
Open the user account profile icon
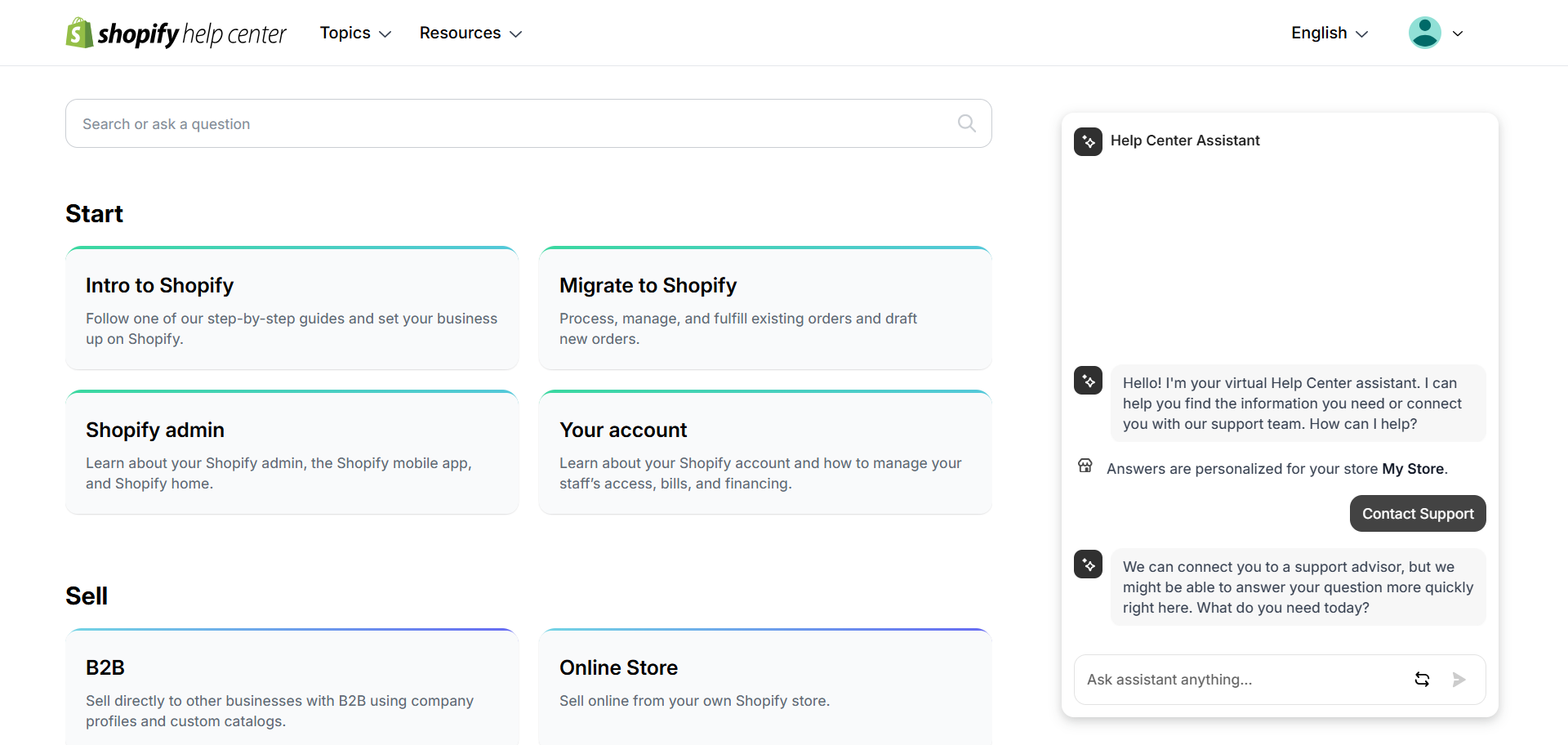1423,32
